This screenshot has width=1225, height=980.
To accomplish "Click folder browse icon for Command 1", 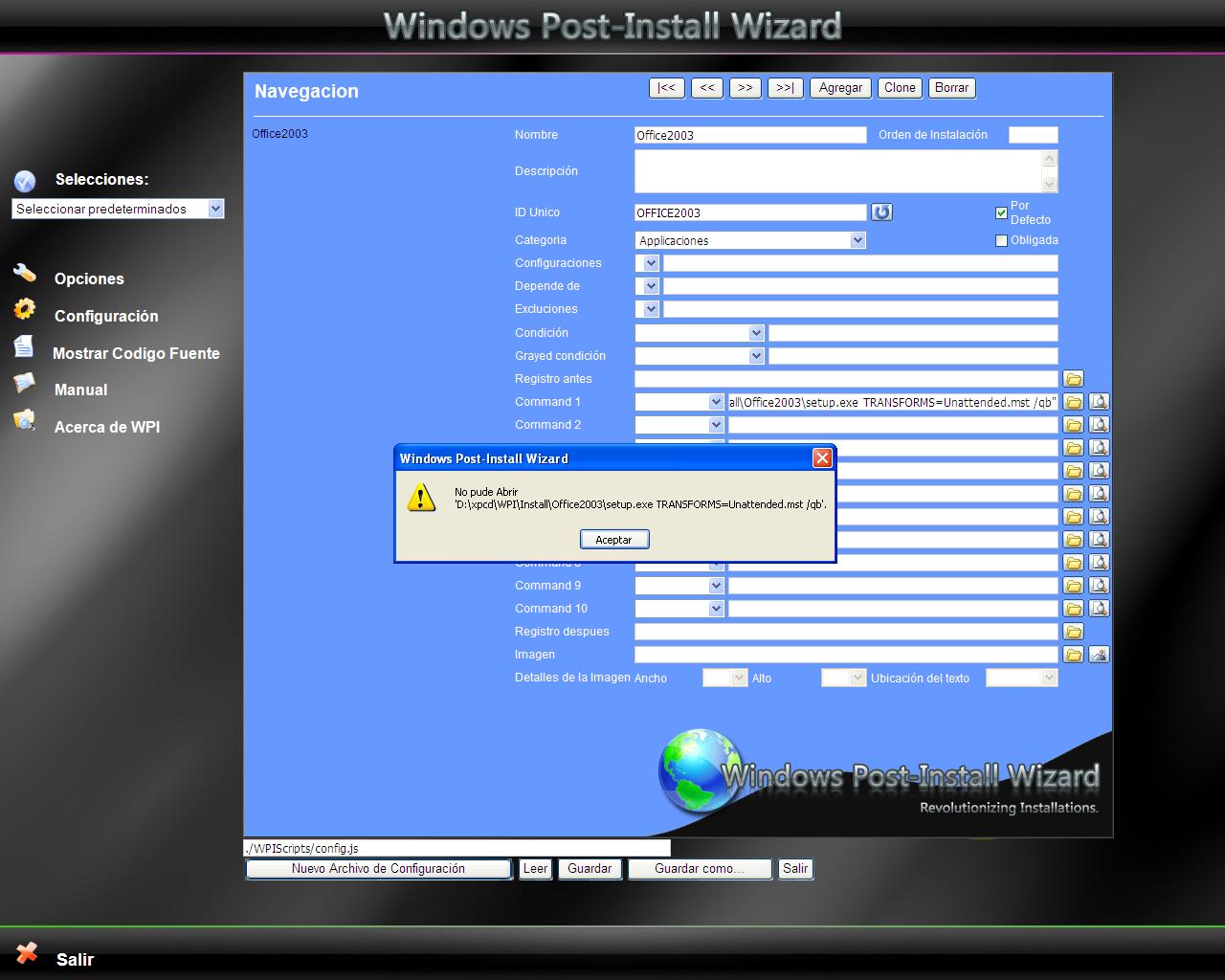I will 1073,402.
